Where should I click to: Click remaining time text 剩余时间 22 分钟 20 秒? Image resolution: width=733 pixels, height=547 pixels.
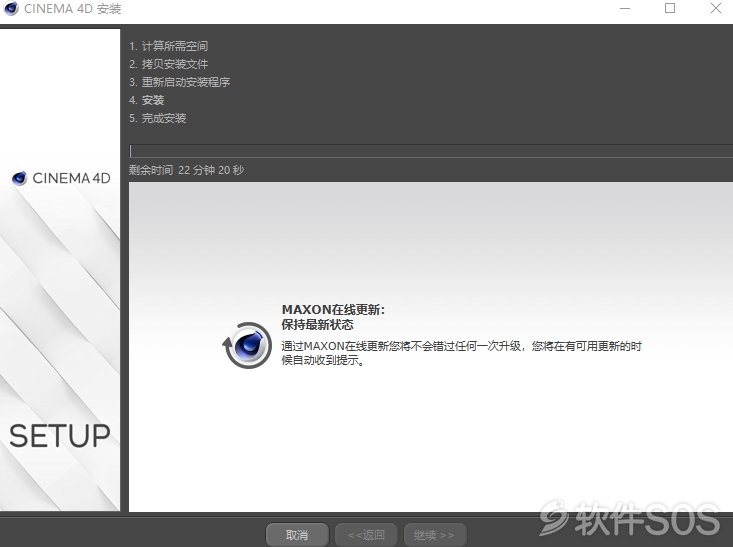(x=187, y=170)
